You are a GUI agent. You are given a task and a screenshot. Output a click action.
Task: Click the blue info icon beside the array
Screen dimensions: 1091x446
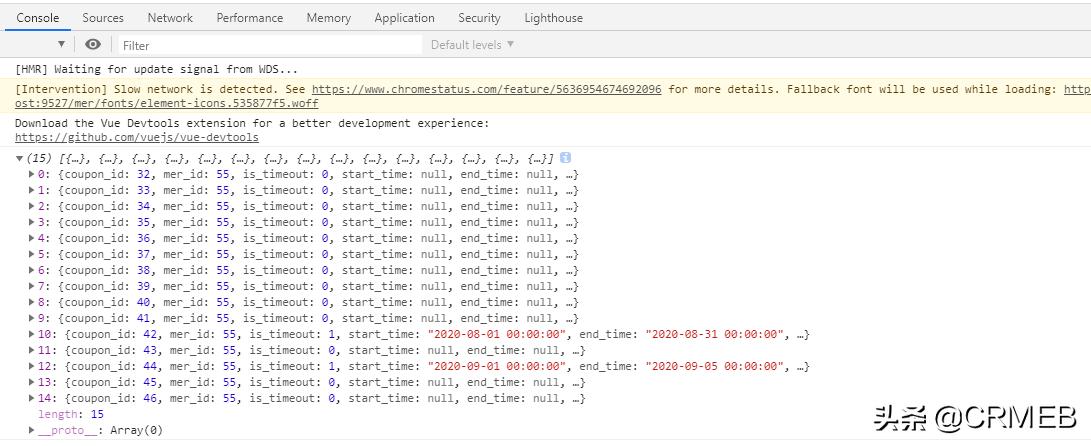(x=565, y=158)
